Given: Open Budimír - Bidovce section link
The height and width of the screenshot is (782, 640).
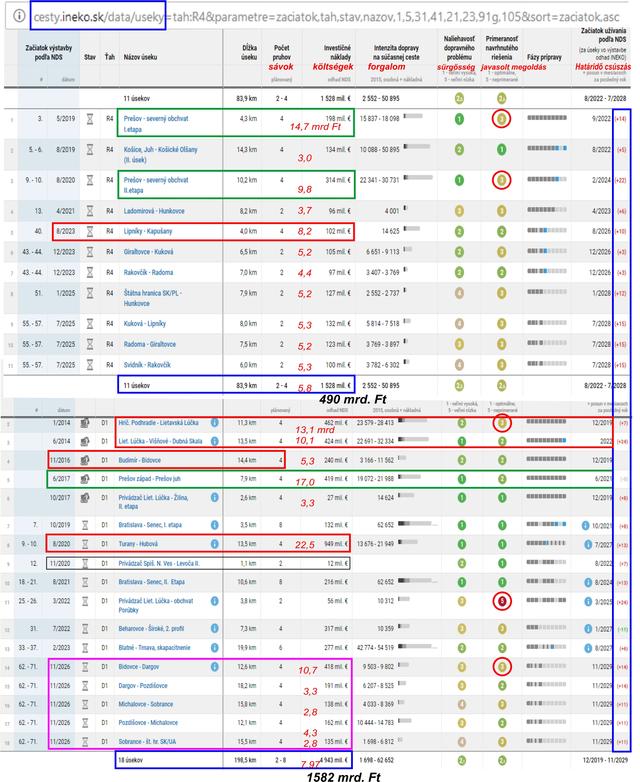Looking at the screenshot, I should [139, 460].
